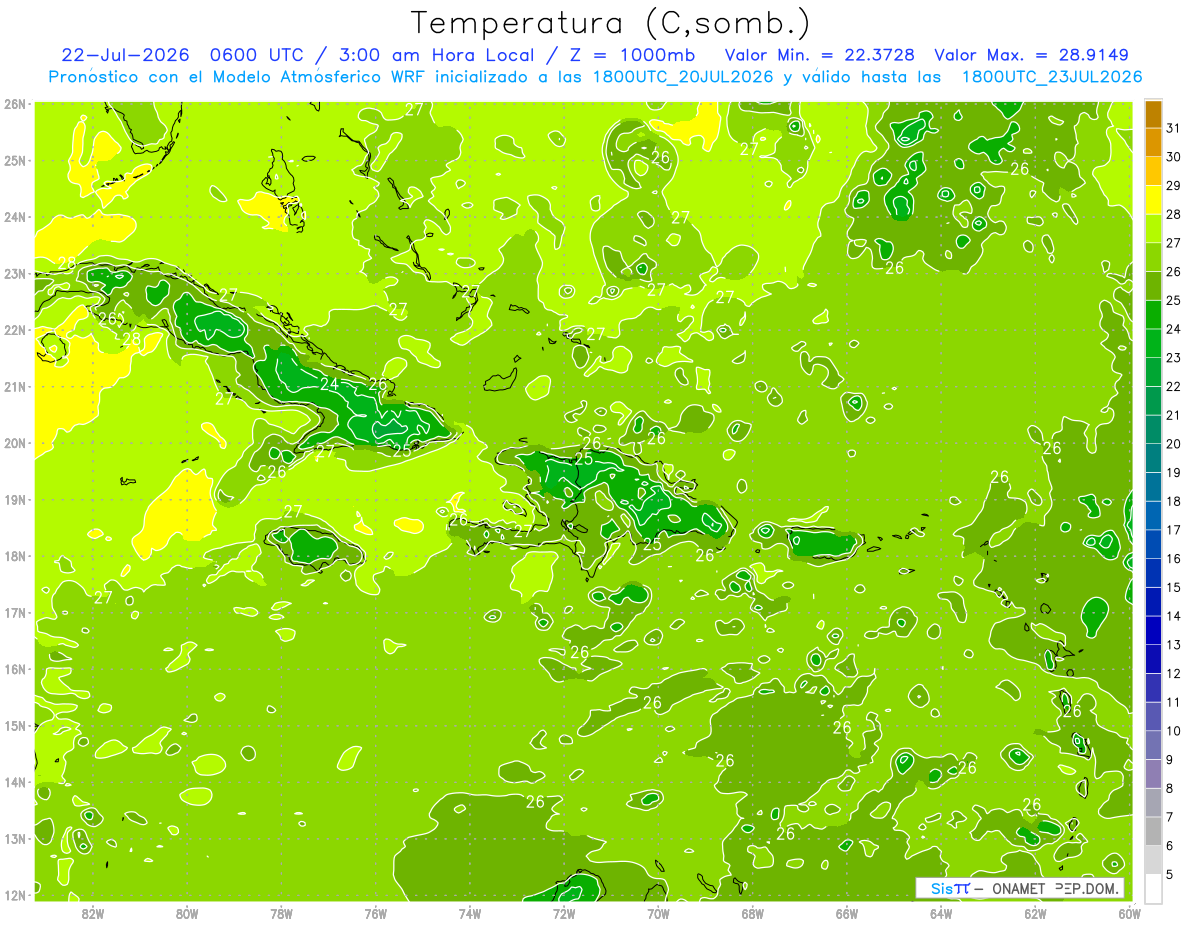Click the "18N" latitude label
This screenshot has width=1200, height=927.
point(15,556)
